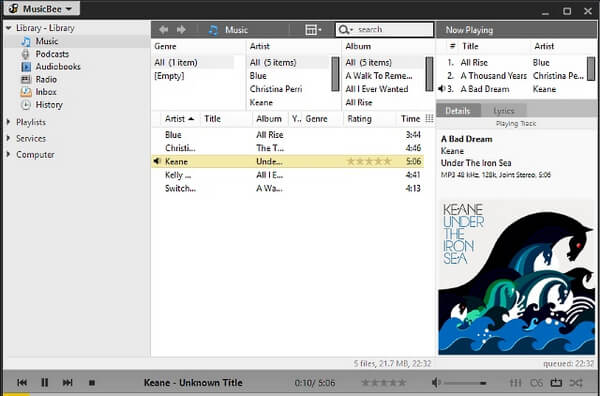Toggle repeat mode
This screenshot has width=600, height=396.
coord(556,382)
